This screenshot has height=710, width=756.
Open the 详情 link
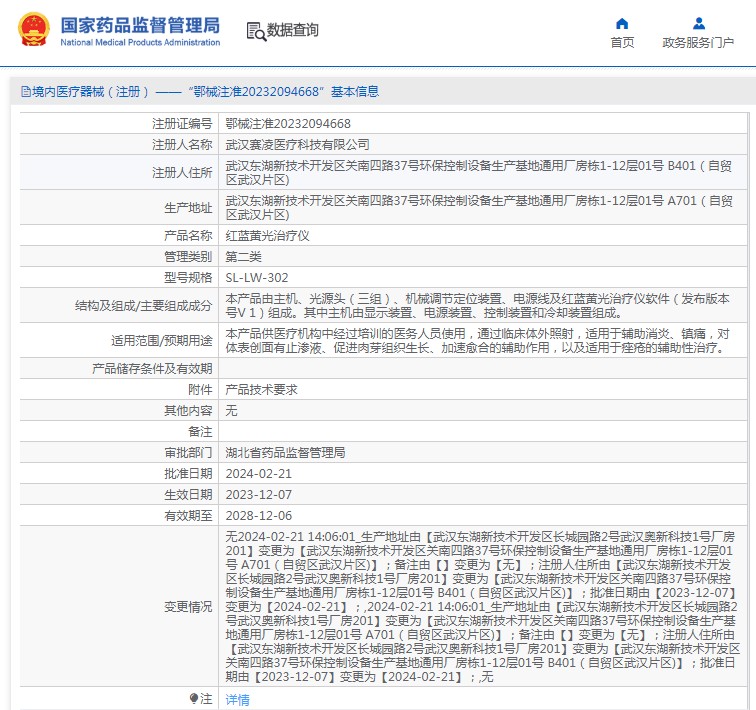coord(237,699)
